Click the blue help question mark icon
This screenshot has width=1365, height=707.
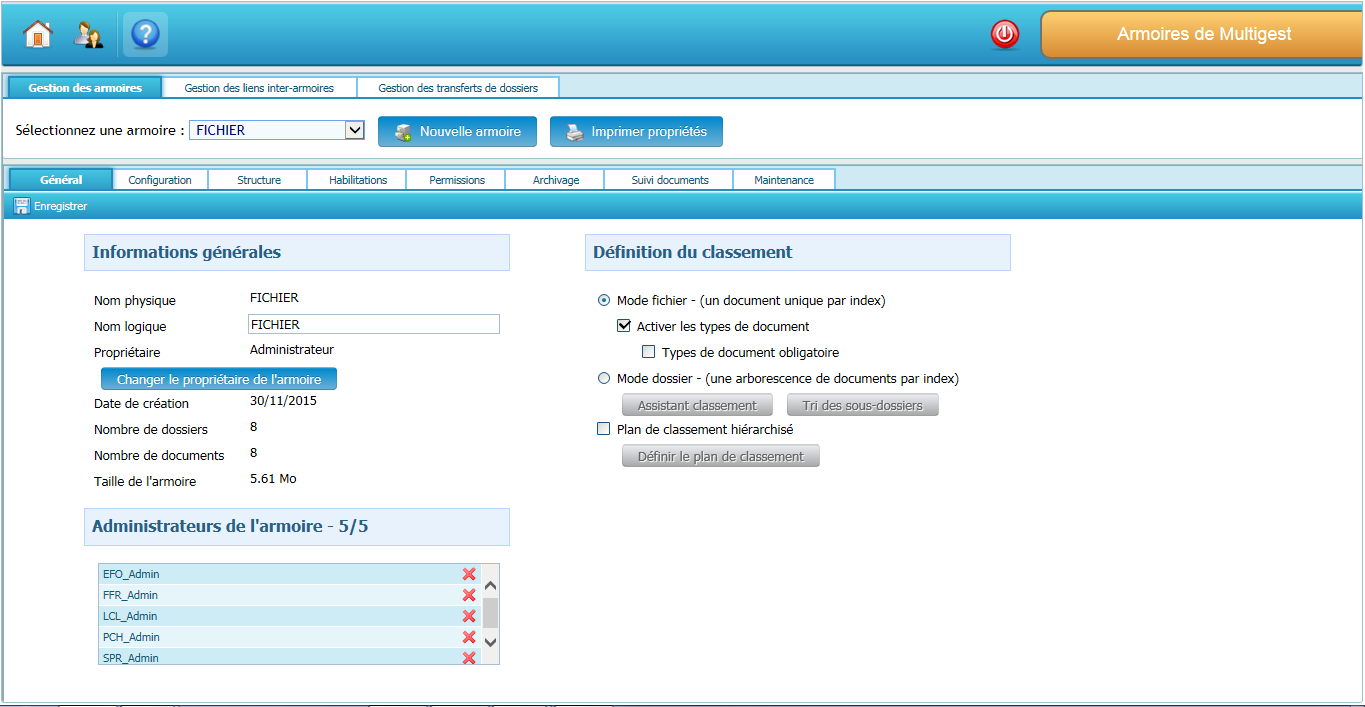[145, 34]
